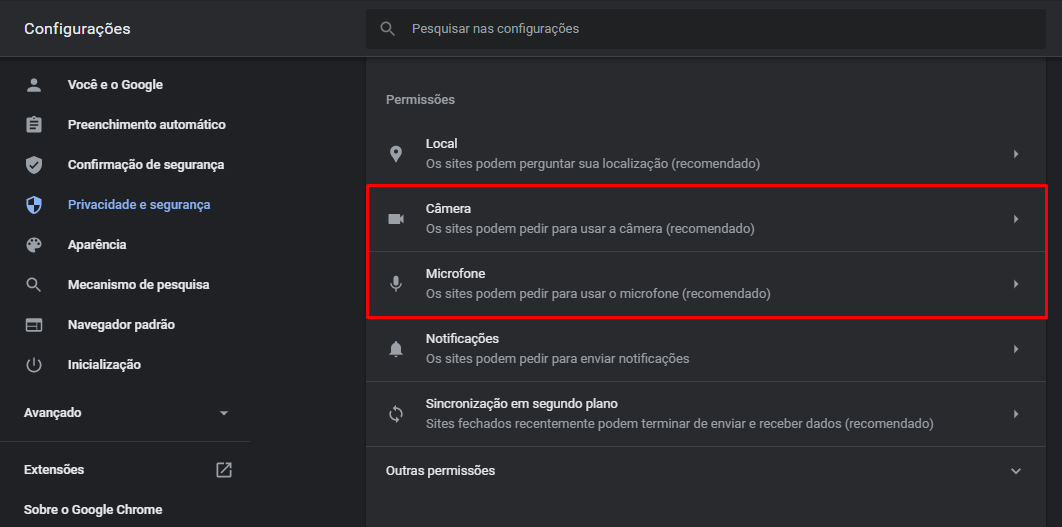
Task: Open Câmera permission arrow
Action: coord(1016,219)
